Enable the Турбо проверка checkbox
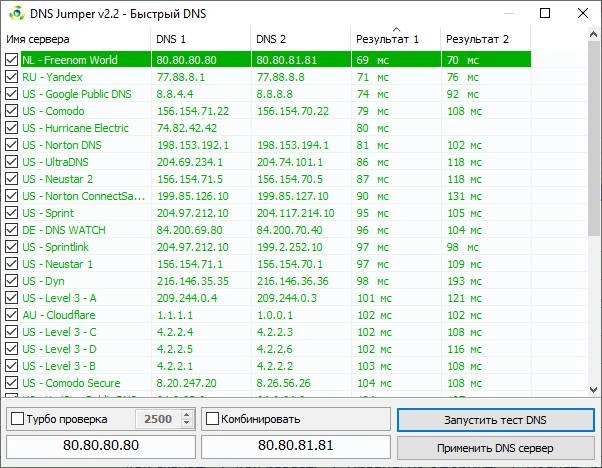Image resolution: width=602 pixels, height=468 pixels. point(17,419)
